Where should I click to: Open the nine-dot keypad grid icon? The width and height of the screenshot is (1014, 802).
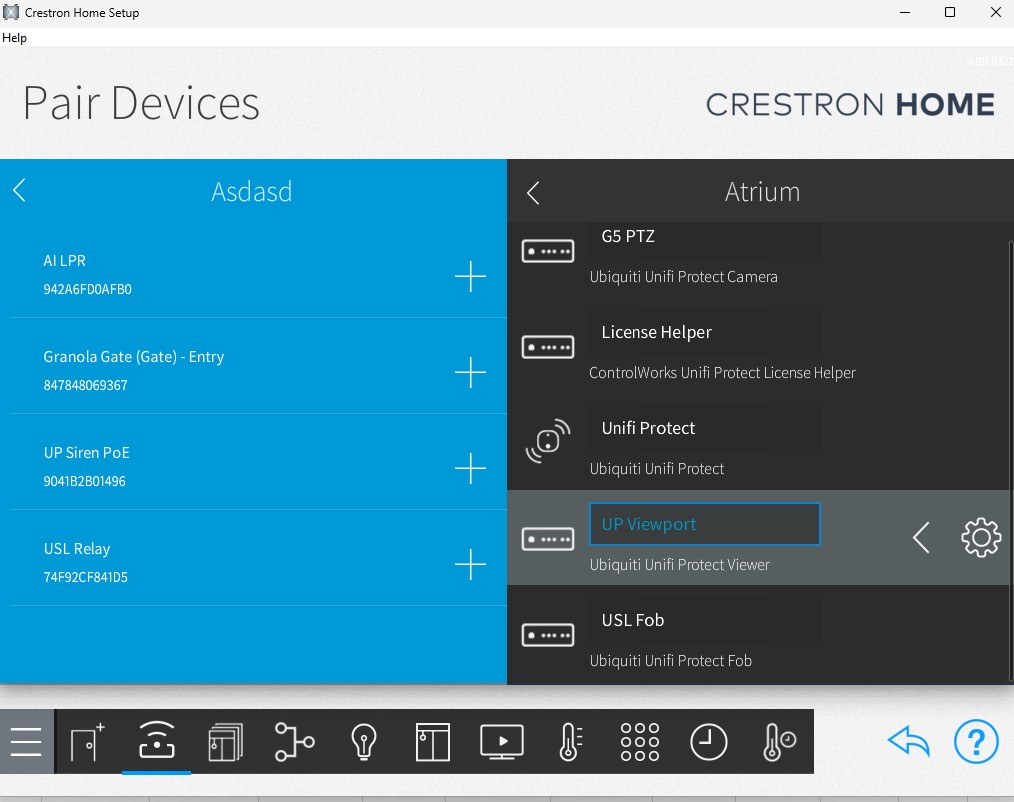click(x=640, y=741)
